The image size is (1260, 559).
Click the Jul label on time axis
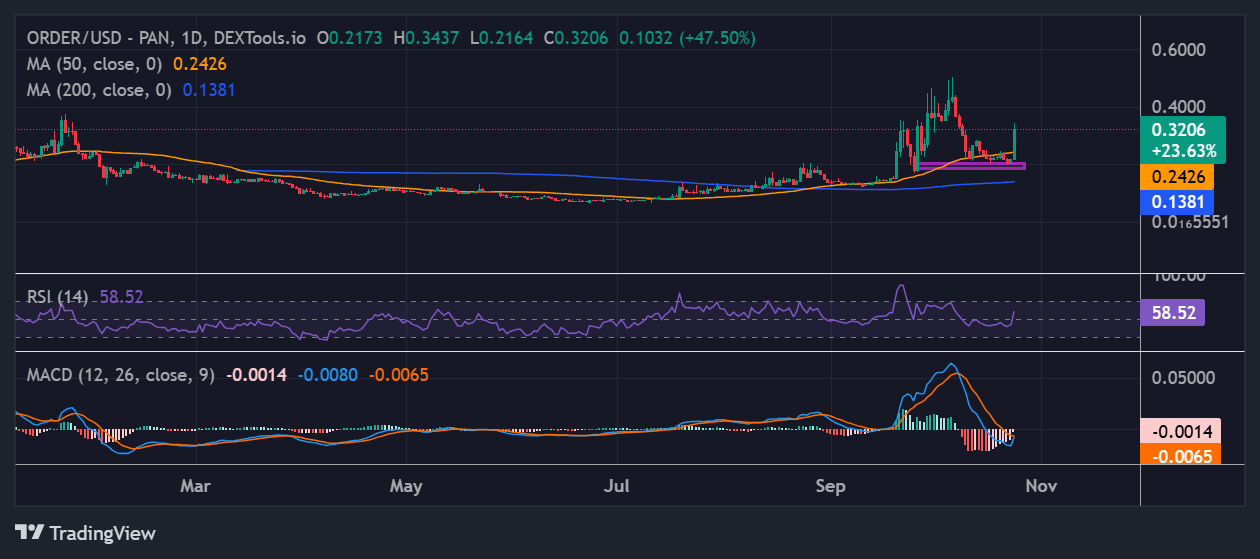click(617, 486)
